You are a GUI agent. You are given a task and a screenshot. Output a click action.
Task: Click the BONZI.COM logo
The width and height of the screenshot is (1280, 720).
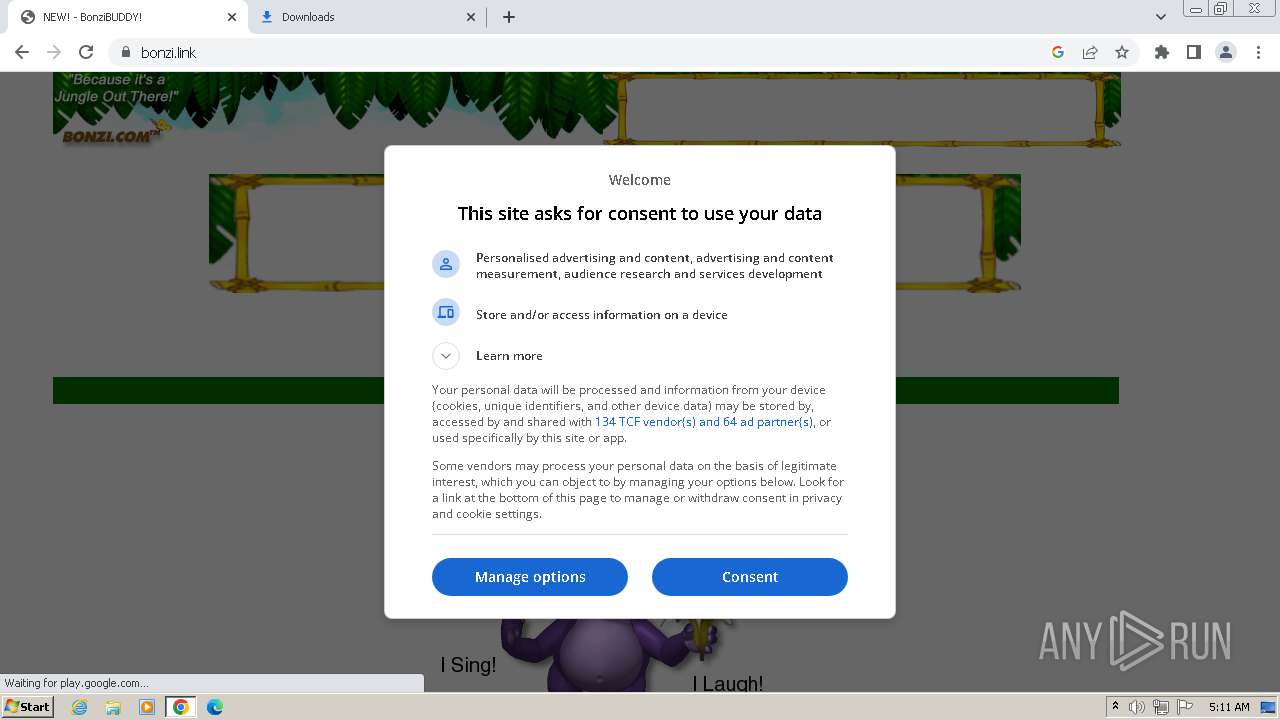coord(114,136)
